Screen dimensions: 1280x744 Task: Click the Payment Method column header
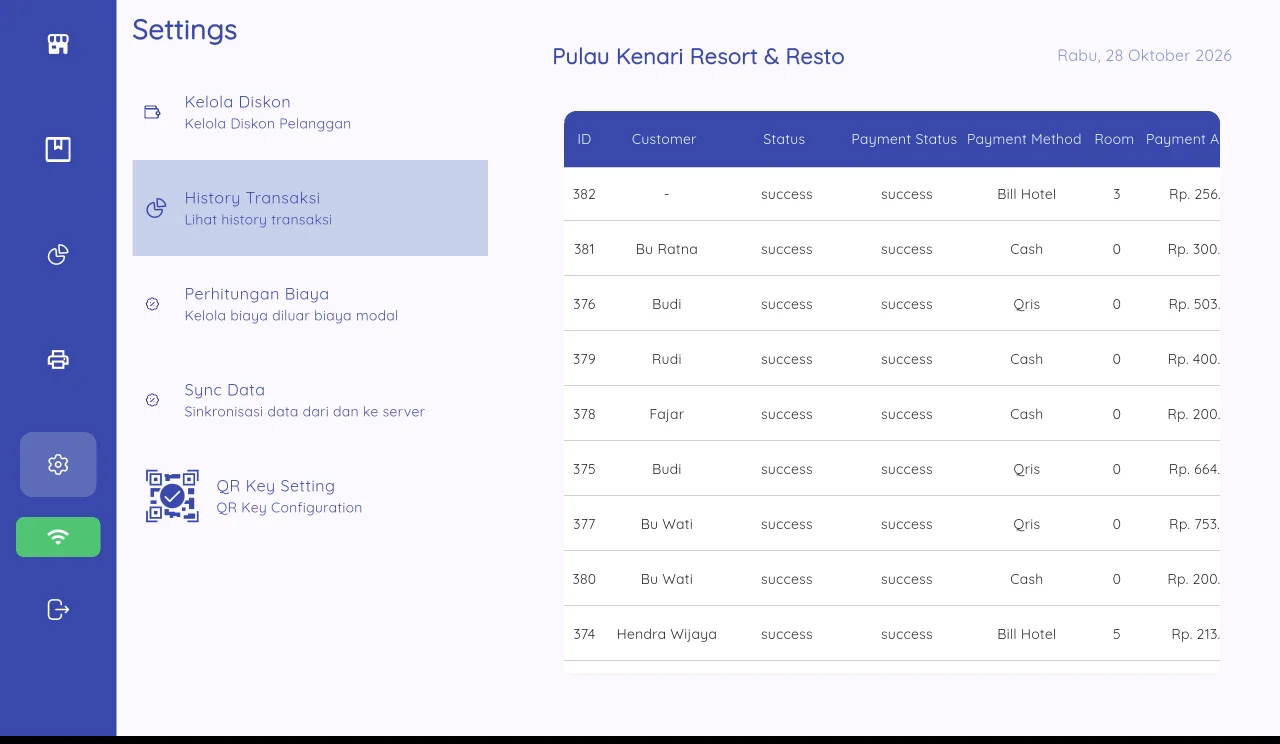tap(1024, 139)
